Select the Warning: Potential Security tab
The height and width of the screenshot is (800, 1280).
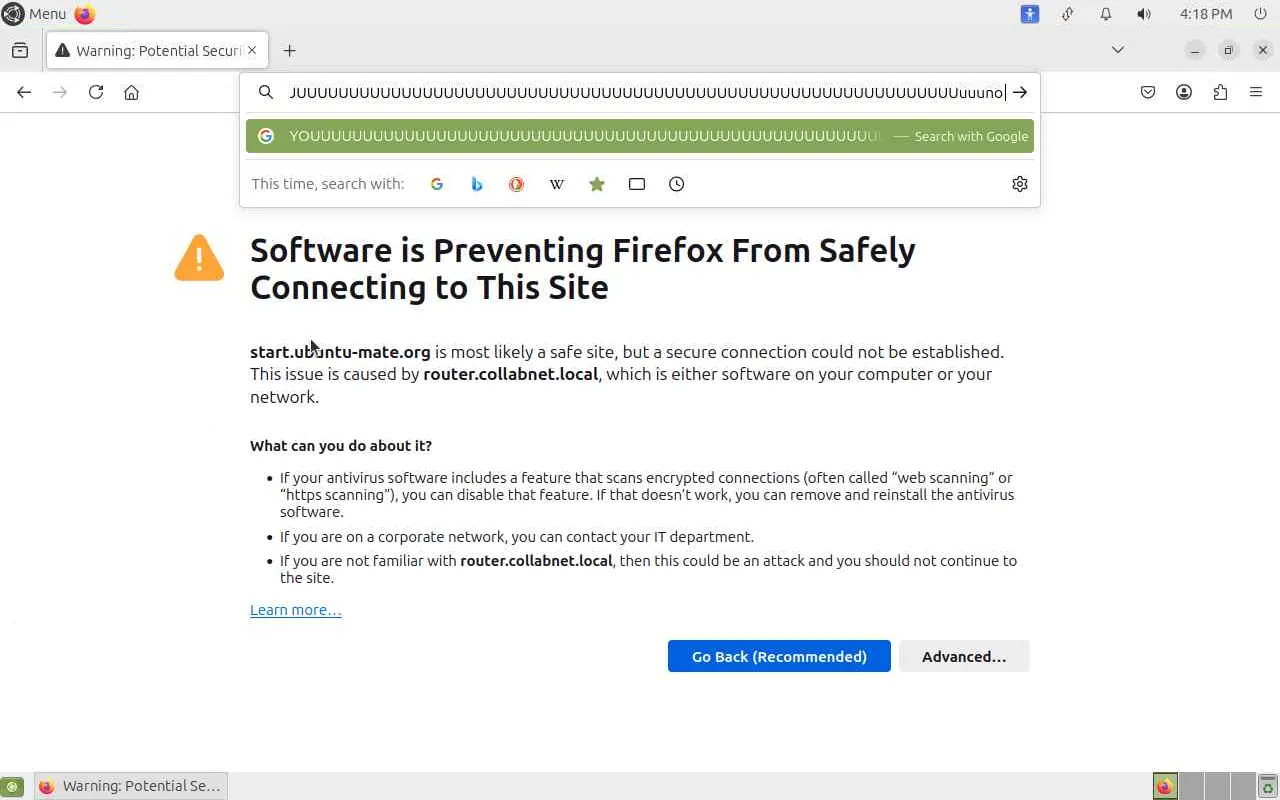click(150, 50)
